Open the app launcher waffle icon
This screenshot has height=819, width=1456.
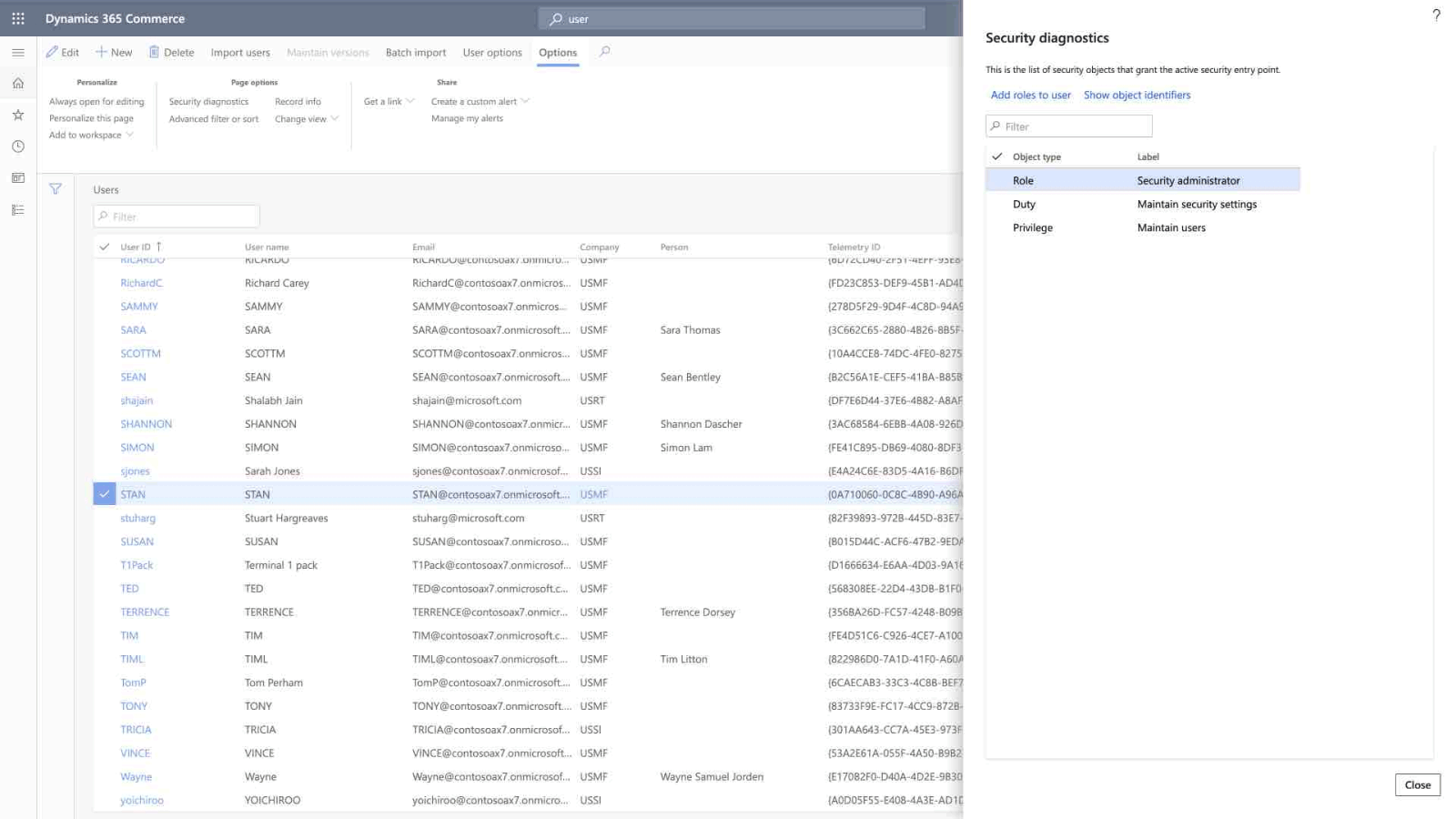point(18,18)
